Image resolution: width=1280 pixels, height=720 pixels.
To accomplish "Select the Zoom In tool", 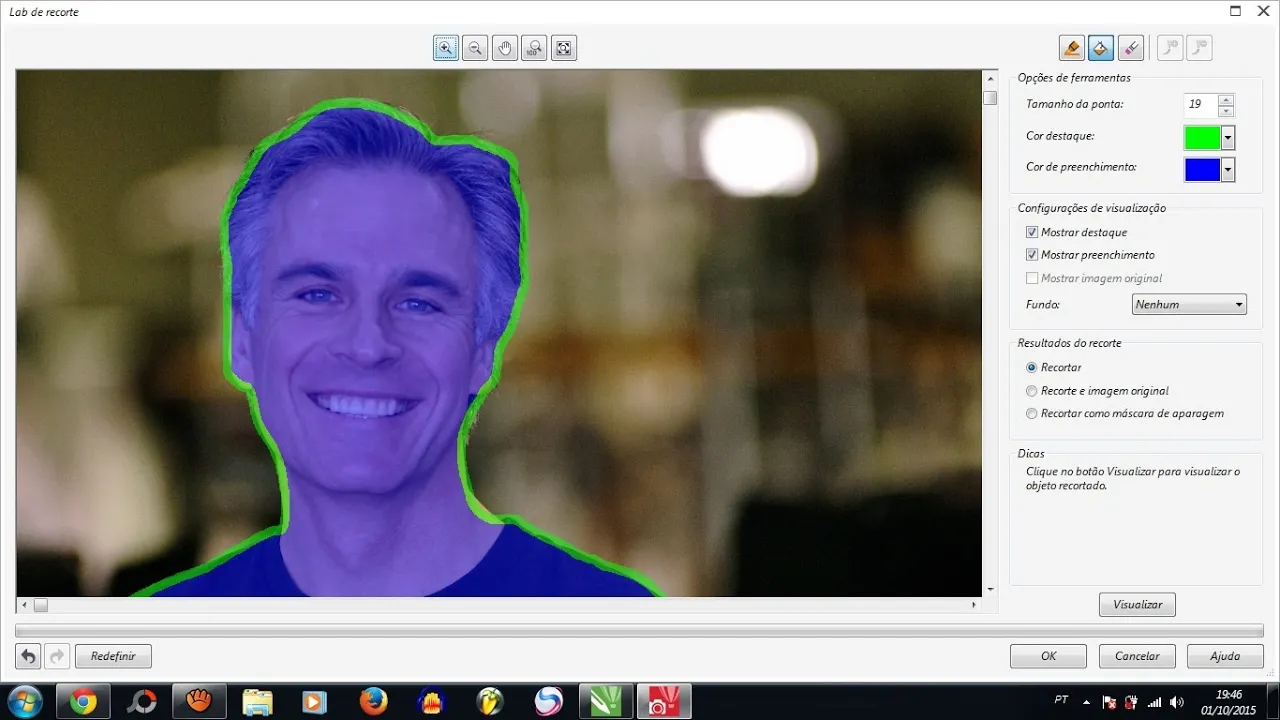I will 446,48.
